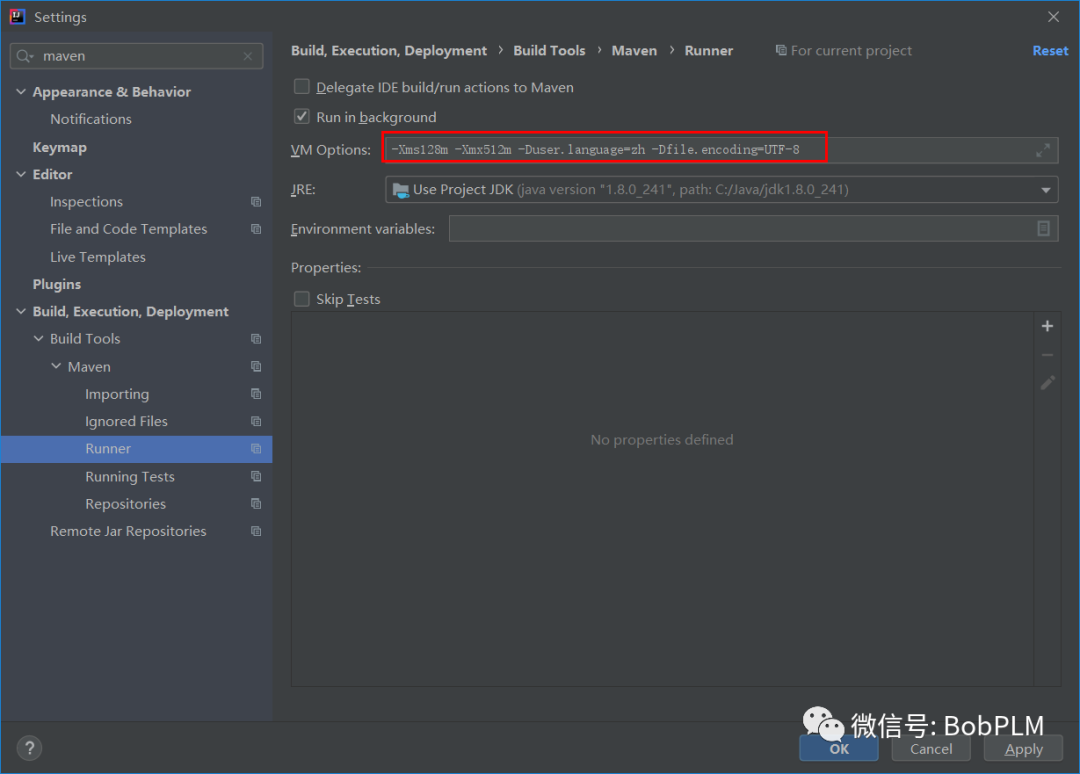Open the JRE dropdown list

pos(1046,190)
